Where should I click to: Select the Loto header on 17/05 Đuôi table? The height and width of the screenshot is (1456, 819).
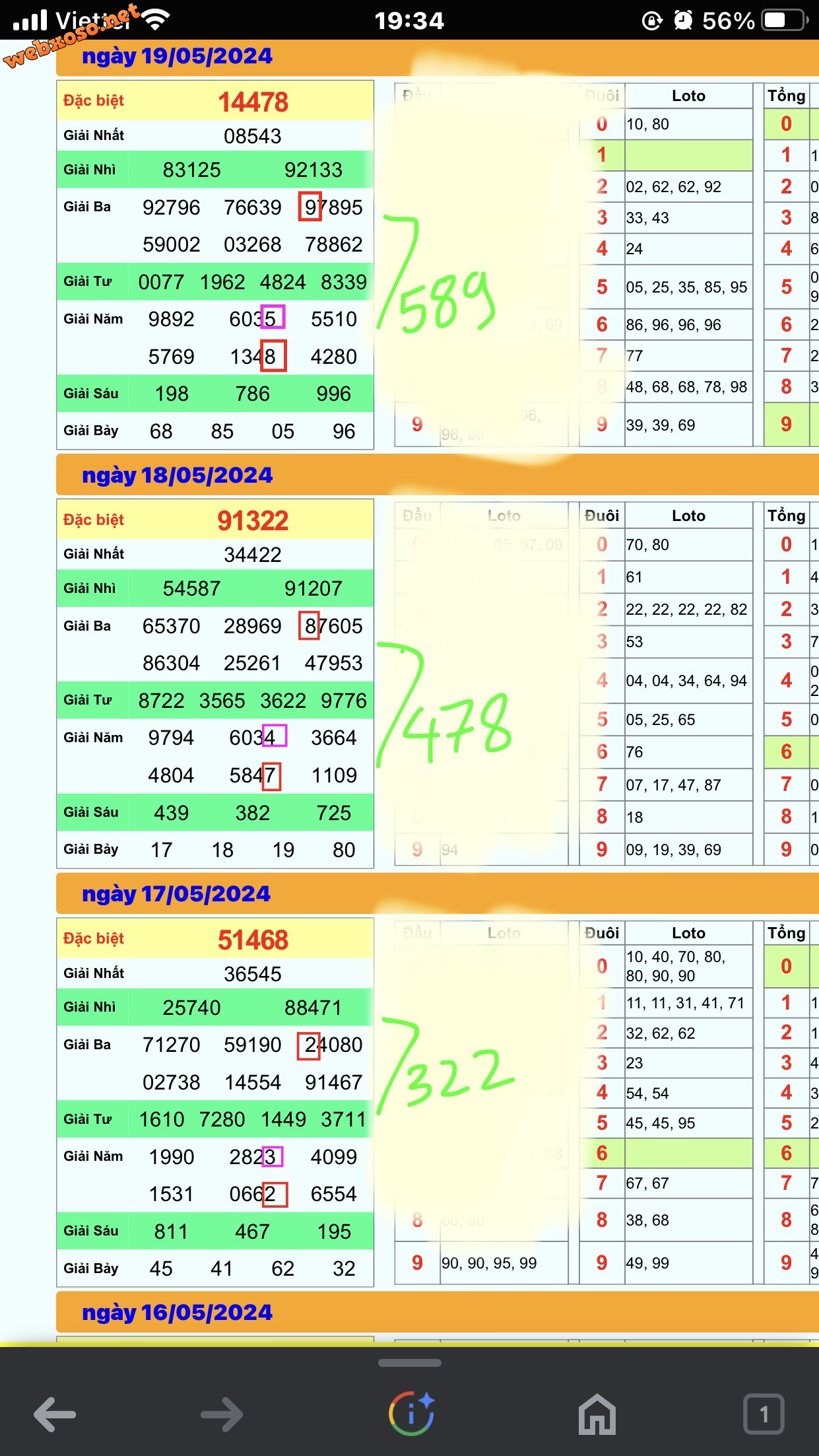688,933
